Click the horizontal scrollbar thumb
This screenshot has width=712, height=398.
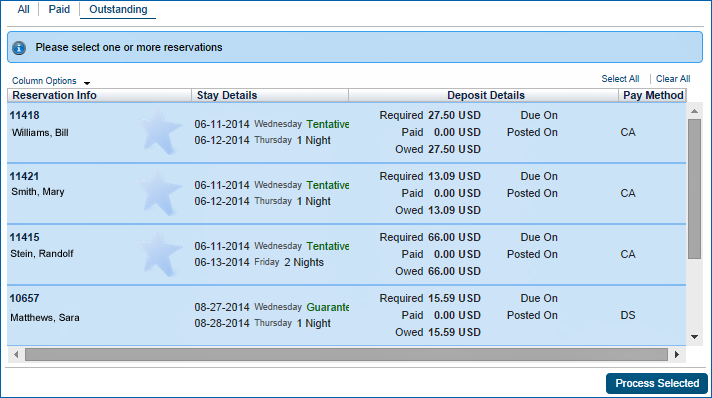[x=346, y=354]
